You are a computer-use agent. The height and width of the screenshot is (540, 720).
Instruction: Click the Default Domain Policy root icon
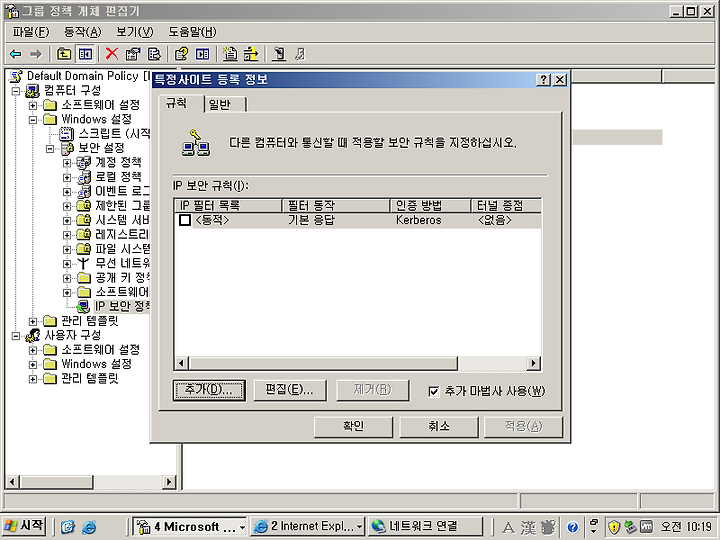[17, 76]
